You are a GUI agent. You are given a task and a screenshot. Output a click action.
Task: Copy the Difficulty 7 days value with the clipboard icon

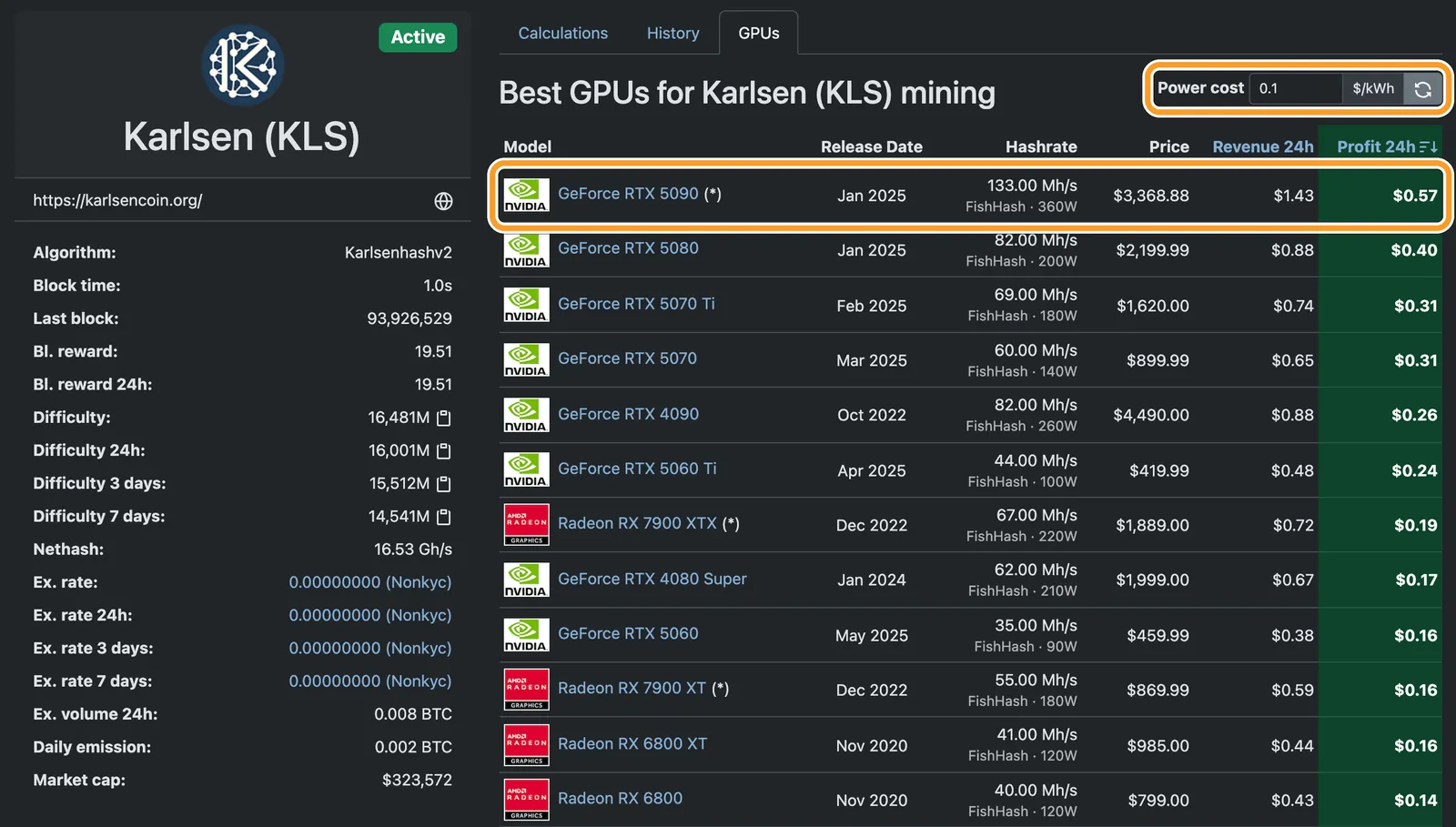coord(444,517)
